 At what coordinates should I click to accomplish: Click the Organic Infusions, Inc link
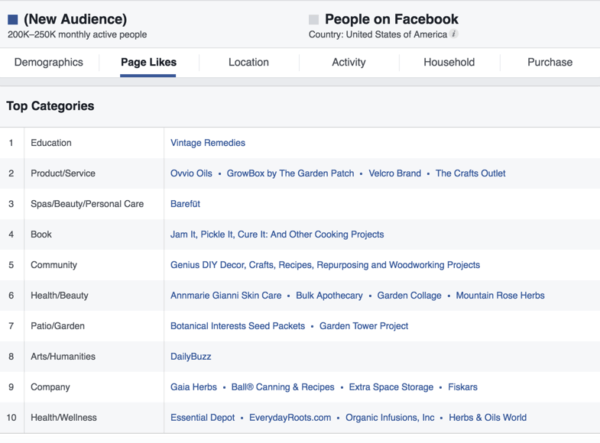pos(390,418)
